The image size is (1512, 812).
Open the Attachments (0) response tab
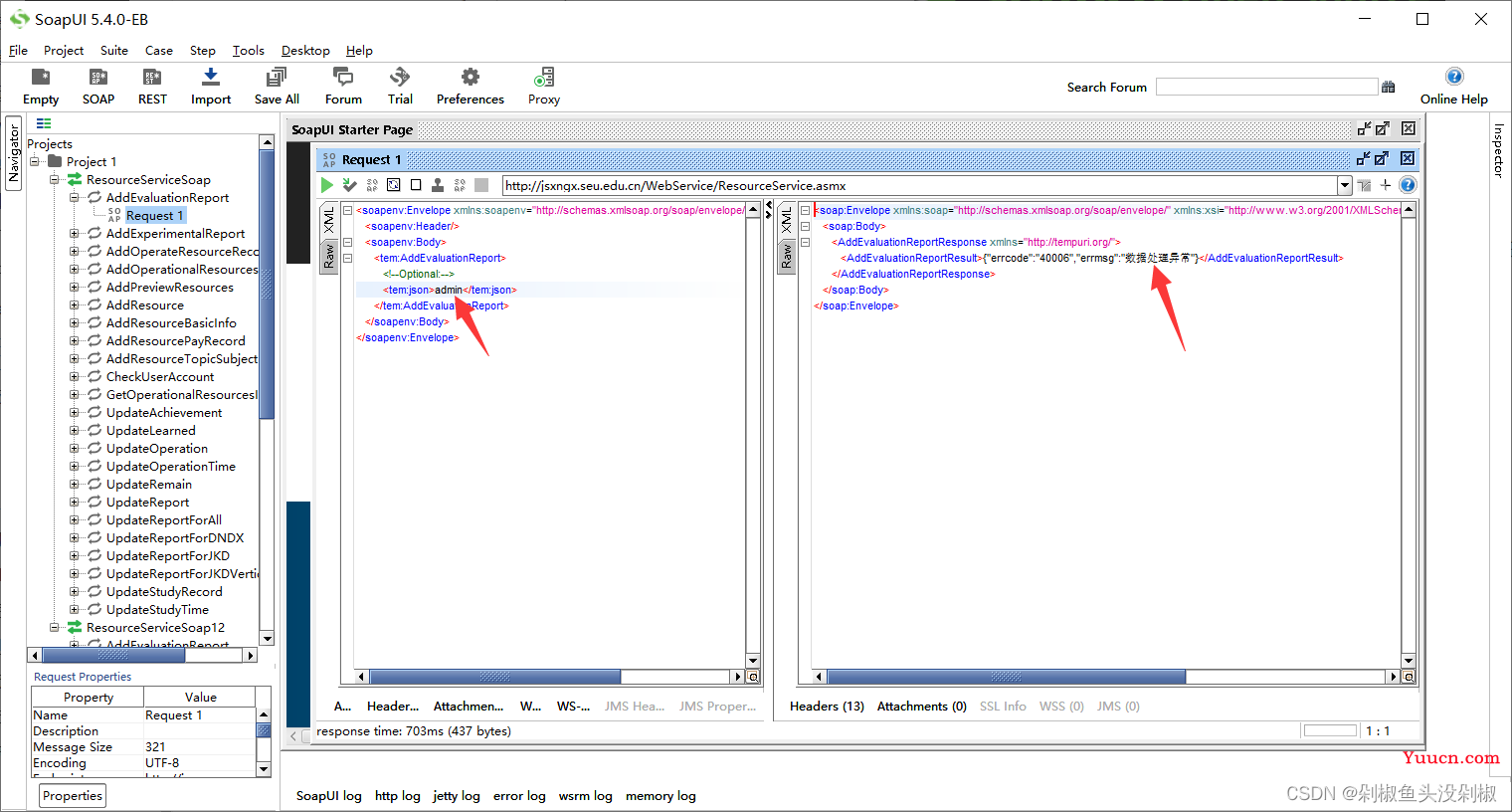[921, 706]
